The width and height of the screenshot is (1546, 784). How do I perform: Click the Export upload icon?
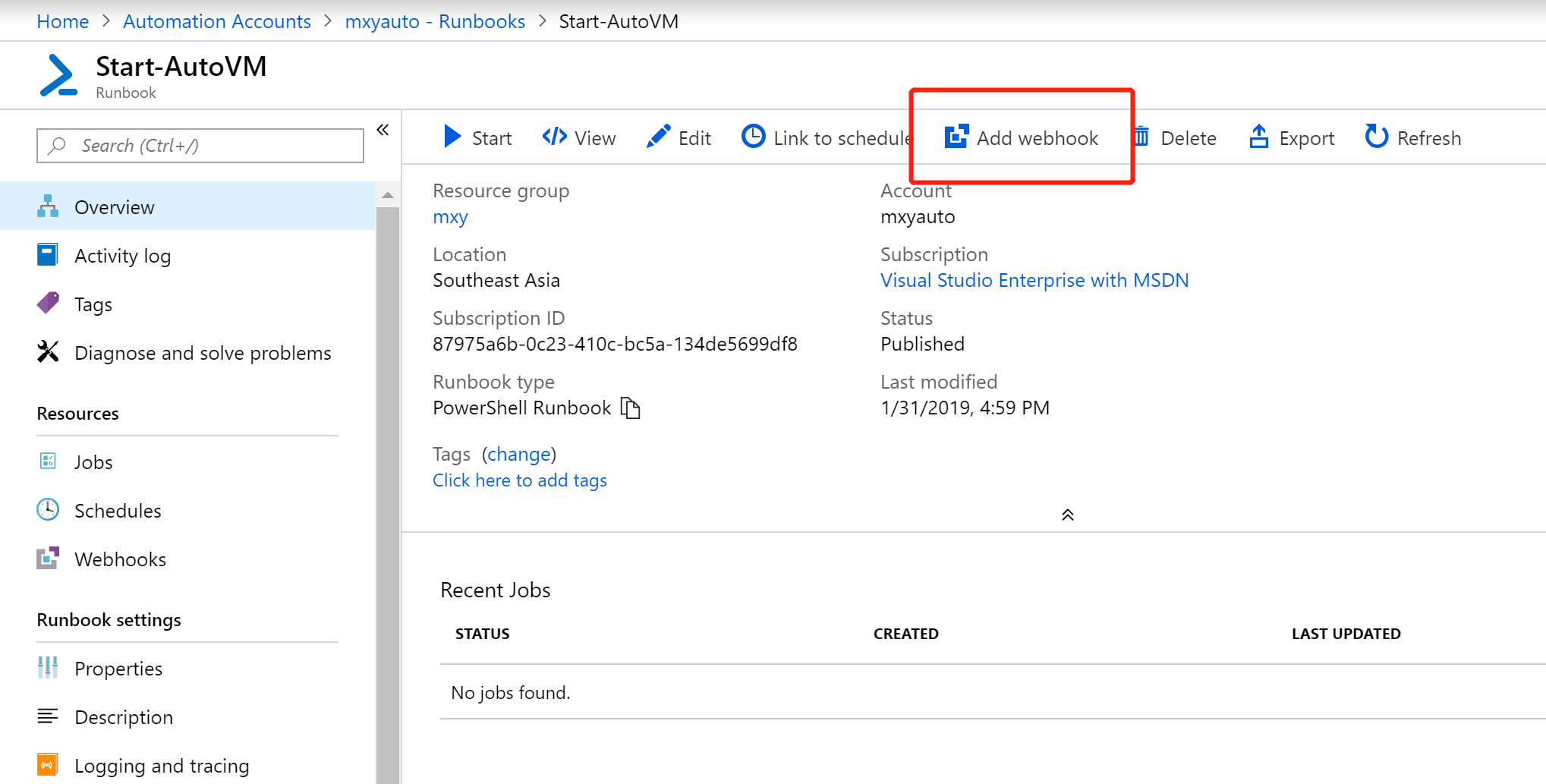[1259, 137]
